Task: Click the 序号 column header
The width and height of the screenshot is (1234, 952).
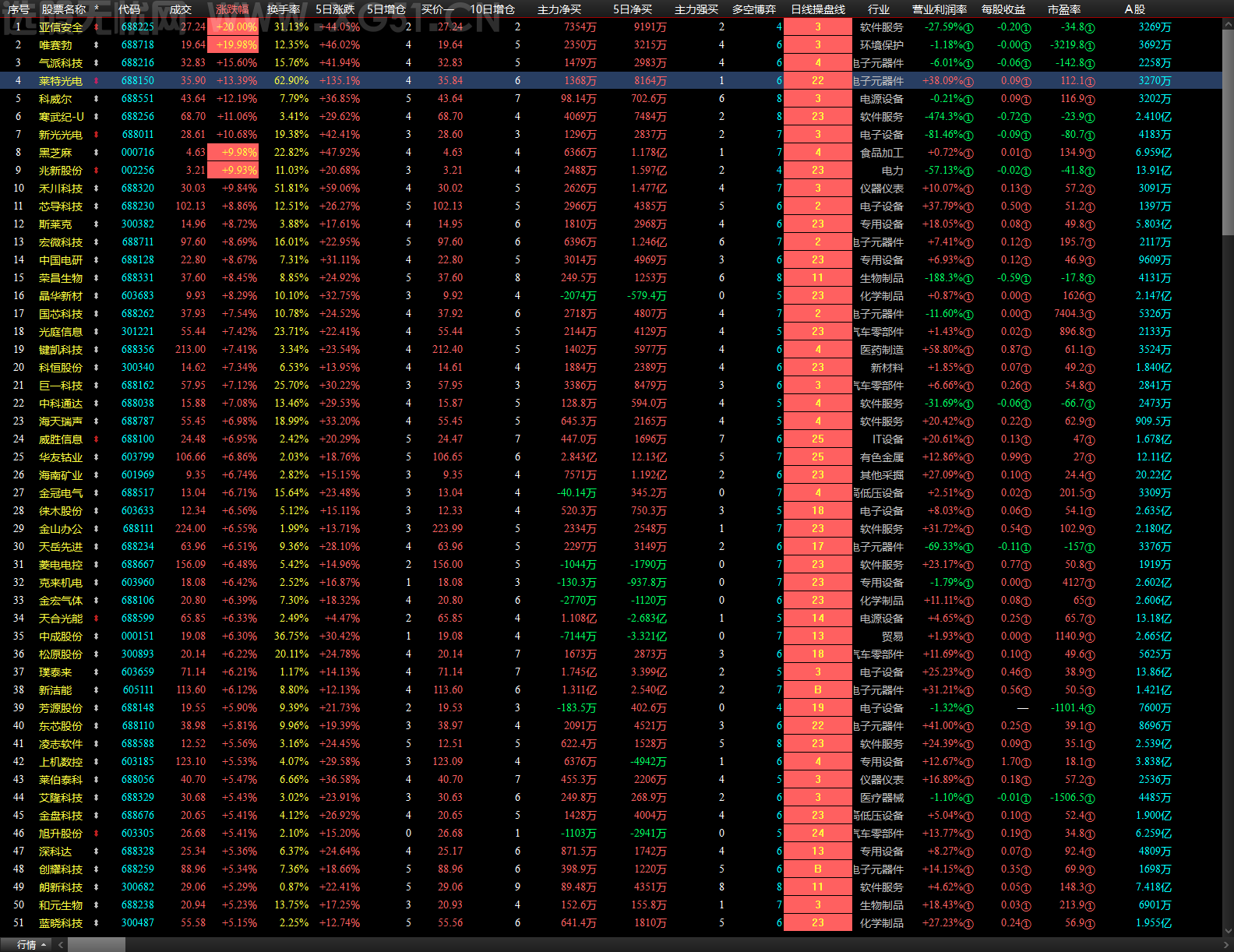Action: point(19,9)
